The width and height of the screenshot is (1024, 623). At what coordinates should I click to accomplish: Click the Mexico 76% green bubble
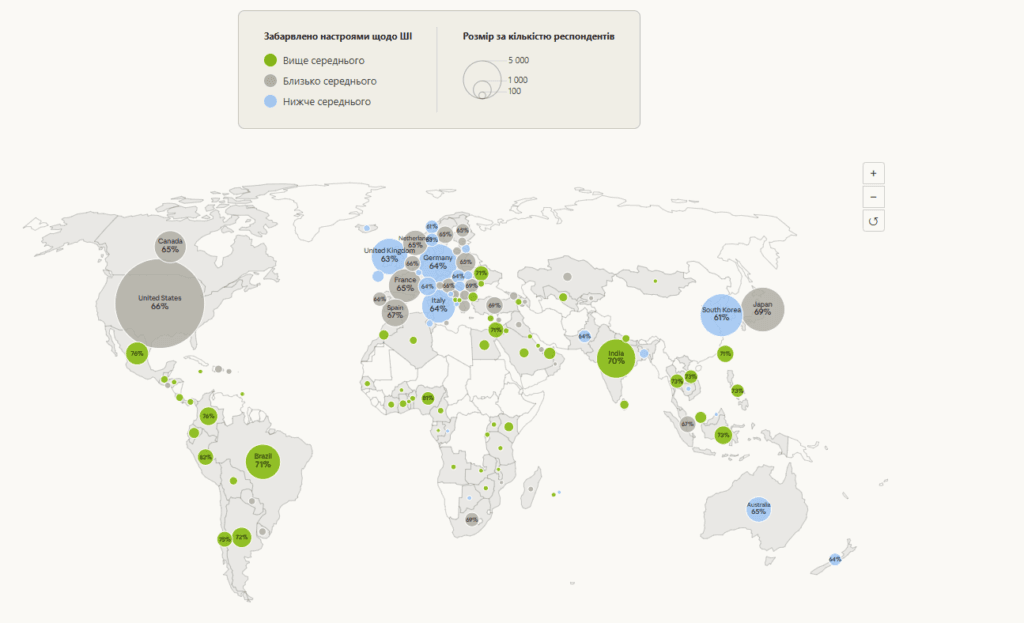(137, 353)
